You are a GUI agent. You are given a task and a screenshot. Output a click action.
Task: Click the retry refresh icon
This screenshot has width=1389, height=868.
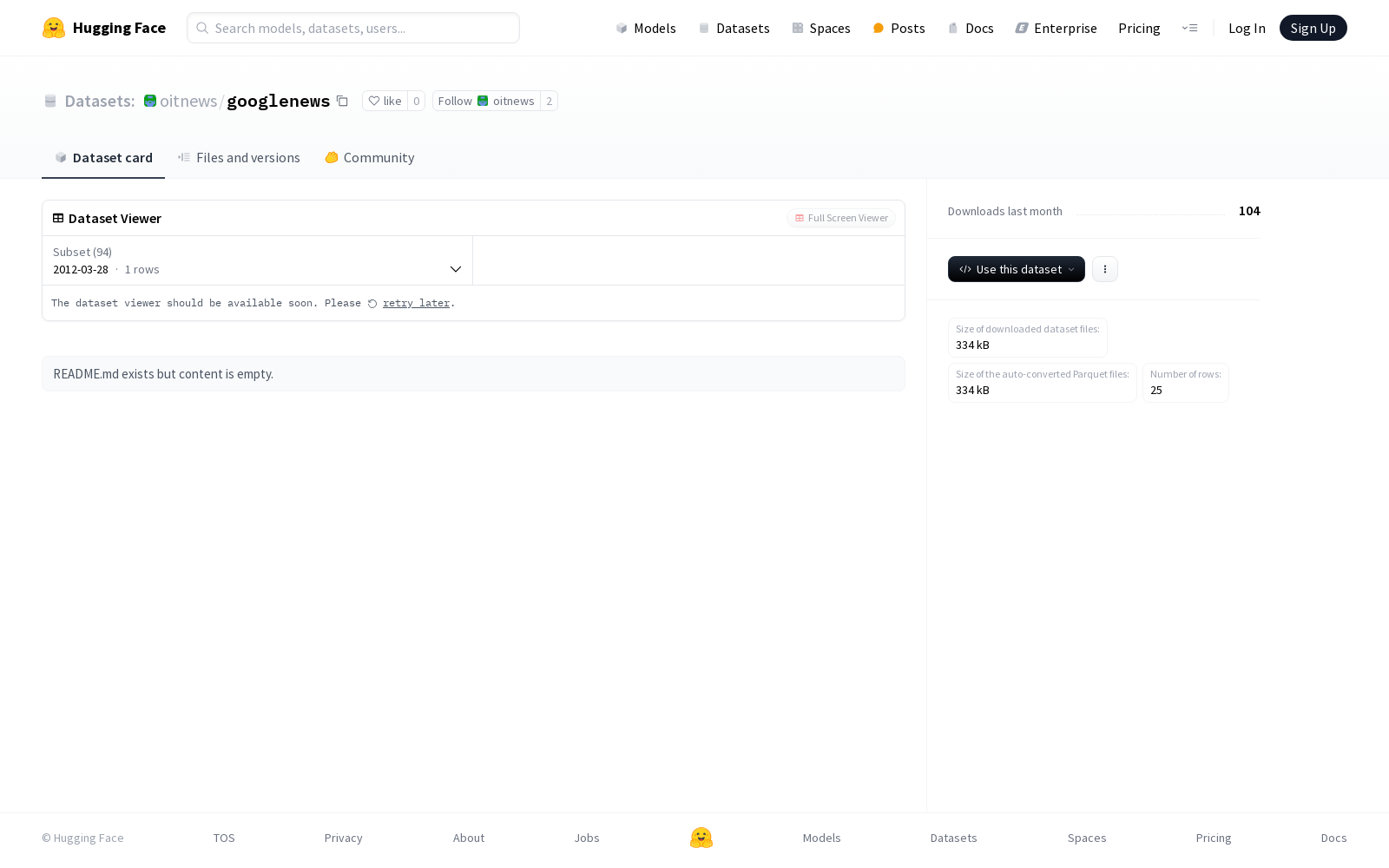372,304
